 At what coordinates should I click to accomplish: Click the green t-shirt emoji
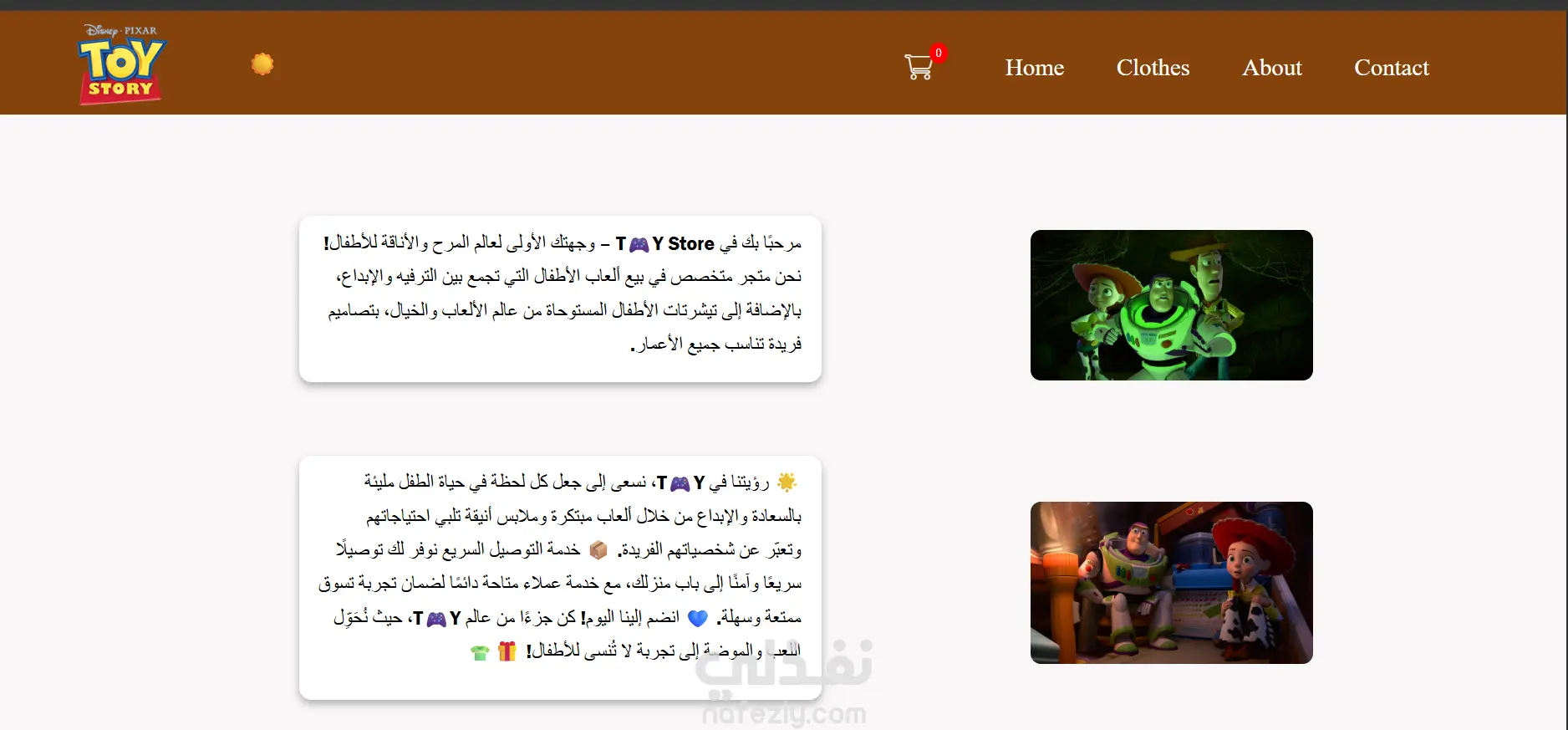click(x=480, y=652)
